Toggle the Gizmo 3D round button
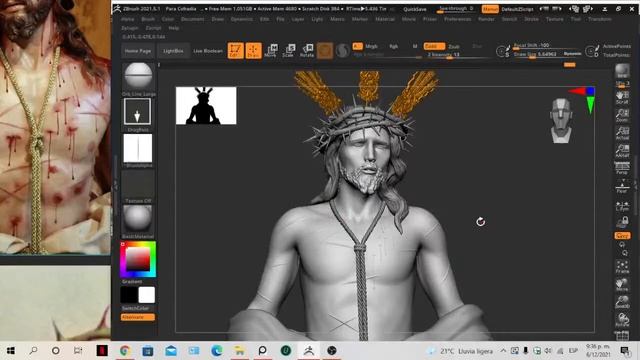The width and height of the screenshot is (640, 360). [x=325, y=51]
